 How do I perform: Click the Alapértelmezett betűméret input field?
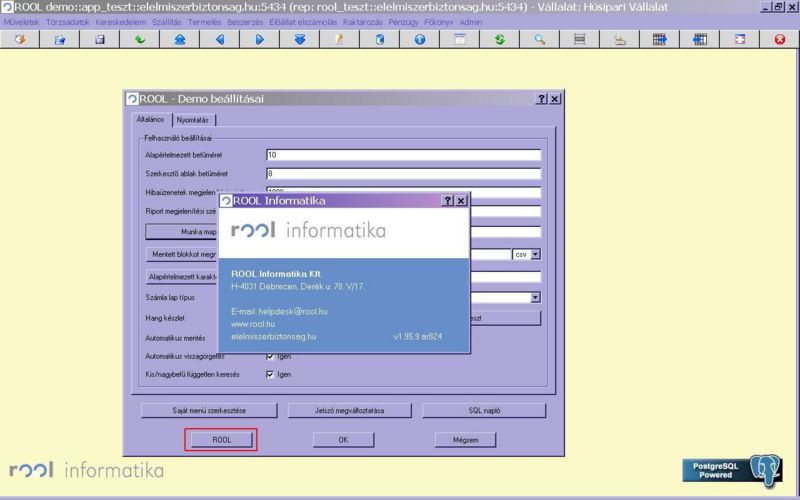pos(403,155)
